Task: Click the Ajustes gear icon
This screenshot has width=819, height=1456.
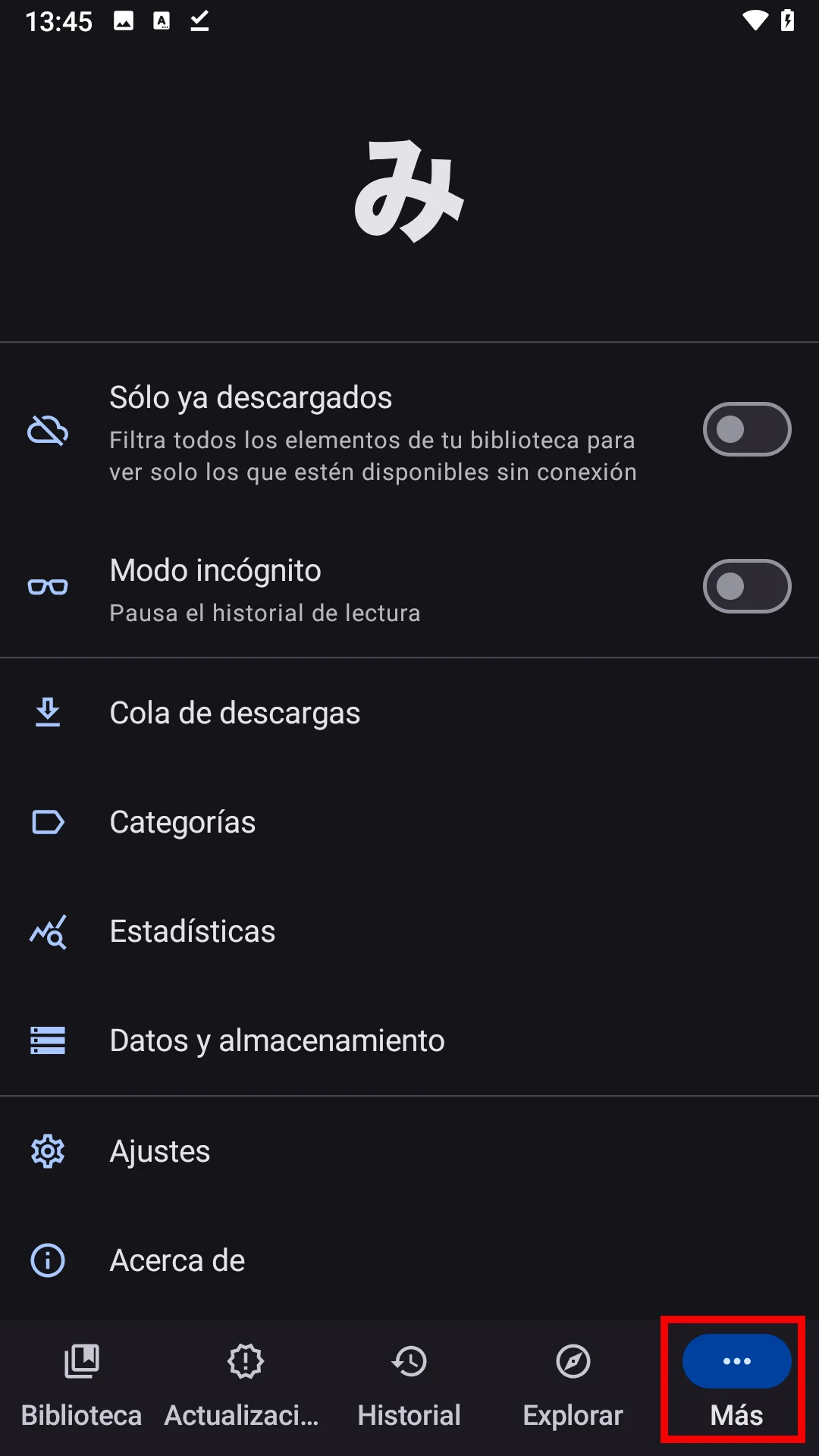Action: (48, 1151)
